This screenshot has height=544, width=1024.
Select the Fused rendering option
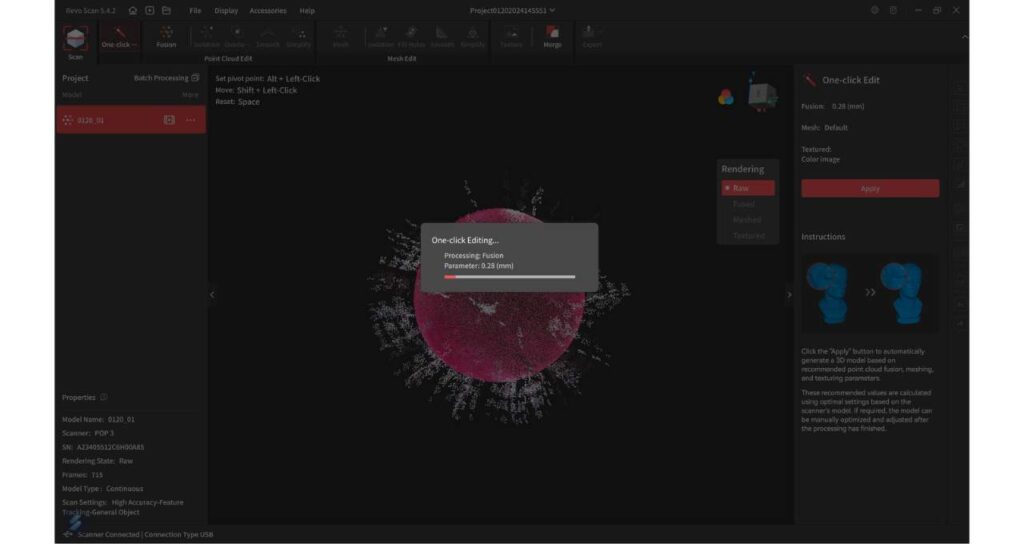pos(747,204)
